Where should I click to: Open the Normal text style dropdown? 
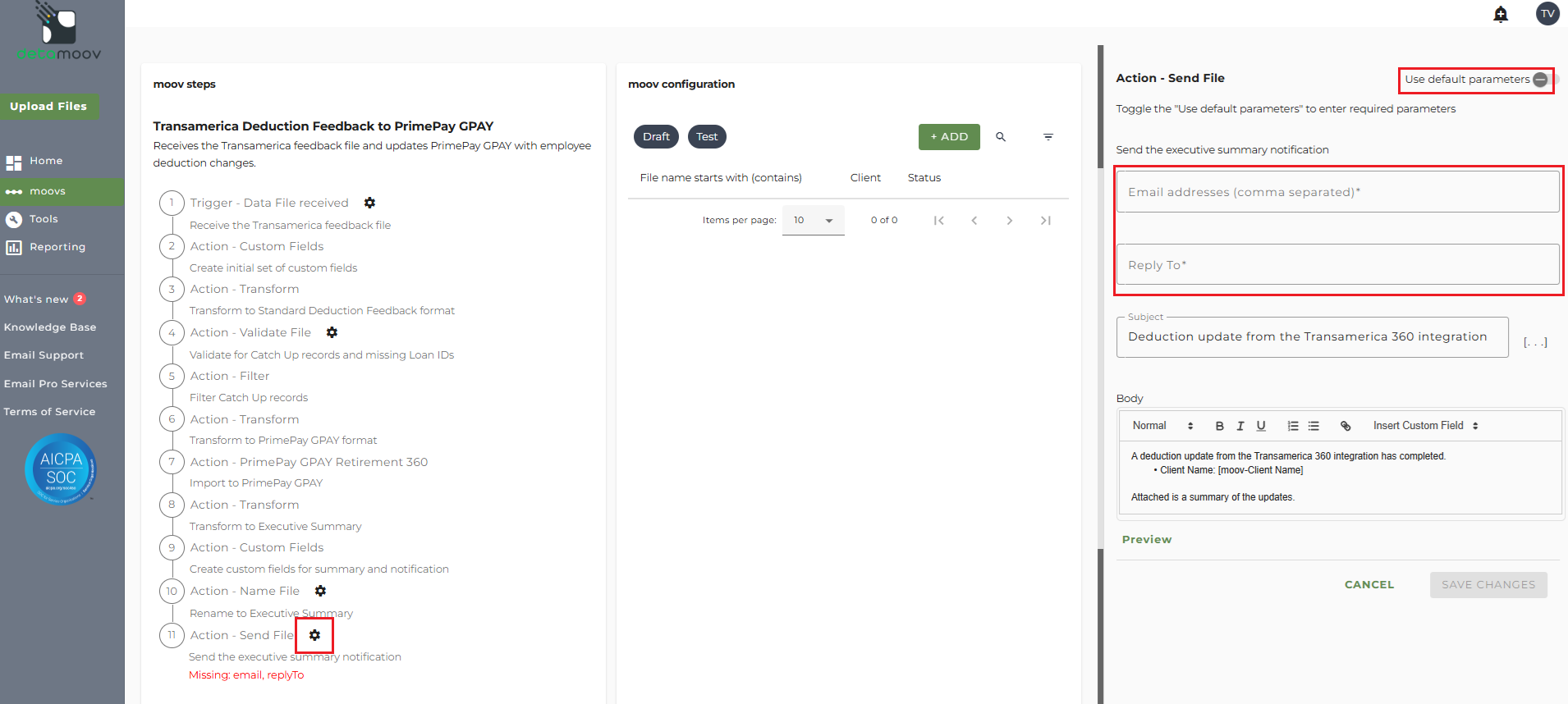click(x=1162, y=426)
